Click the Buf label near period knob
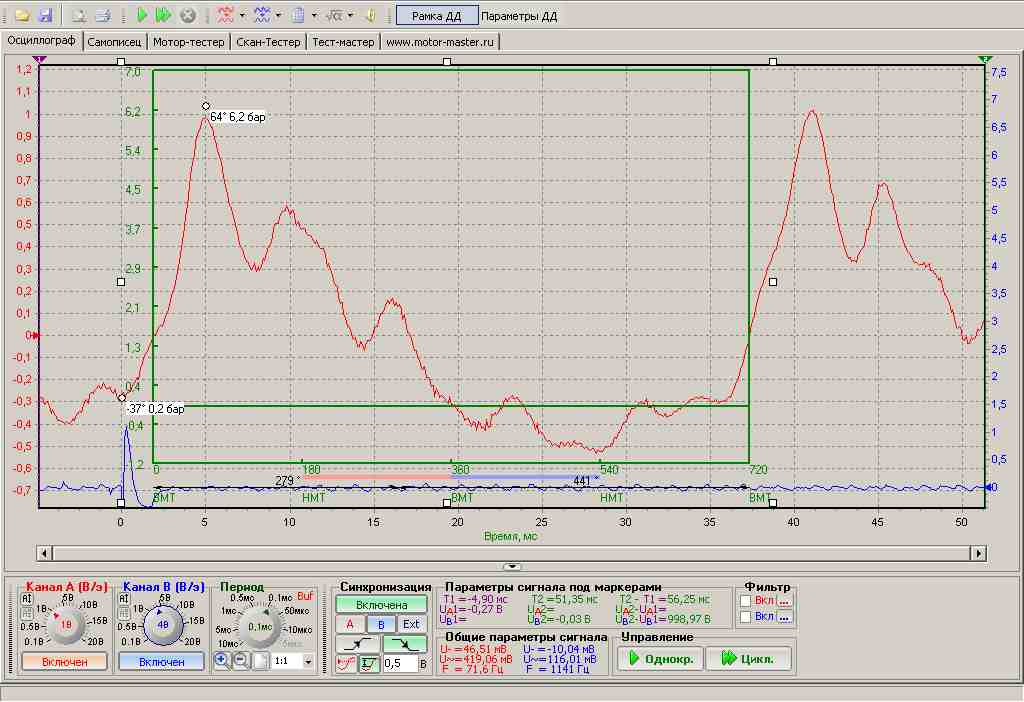 (x=305, y=596)
